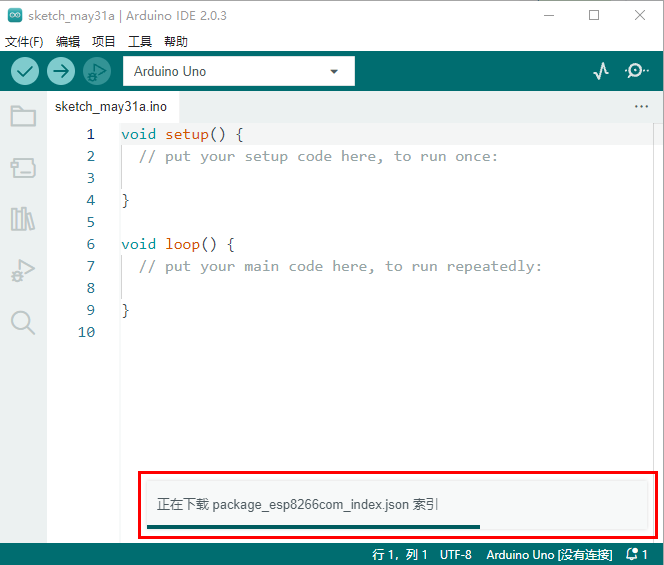
Task: Click the closing brace on line 9
Action: tap(125, 310)
